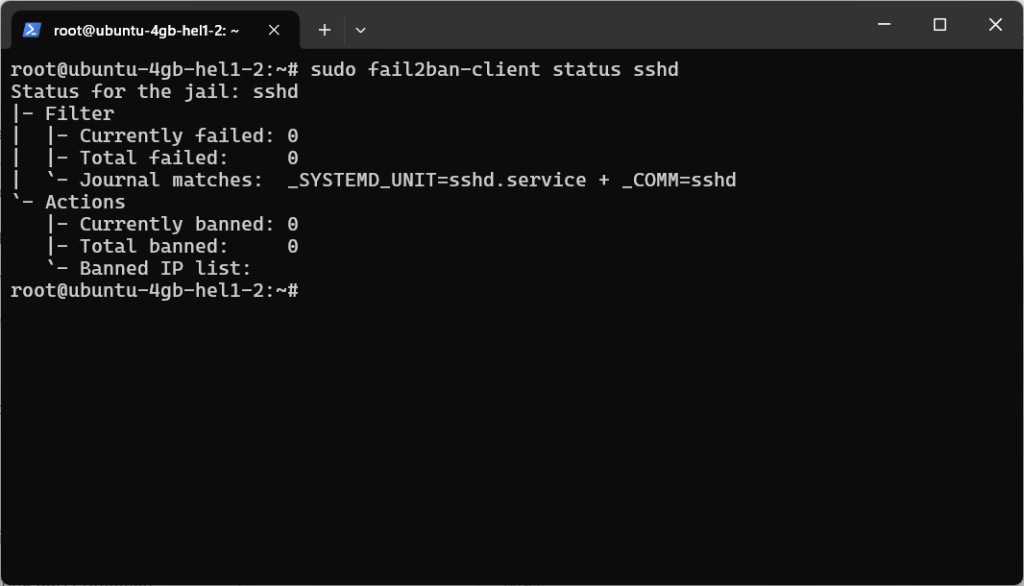
Task: Expand the terminal profiles dropdown chevron
Action: 361,30
